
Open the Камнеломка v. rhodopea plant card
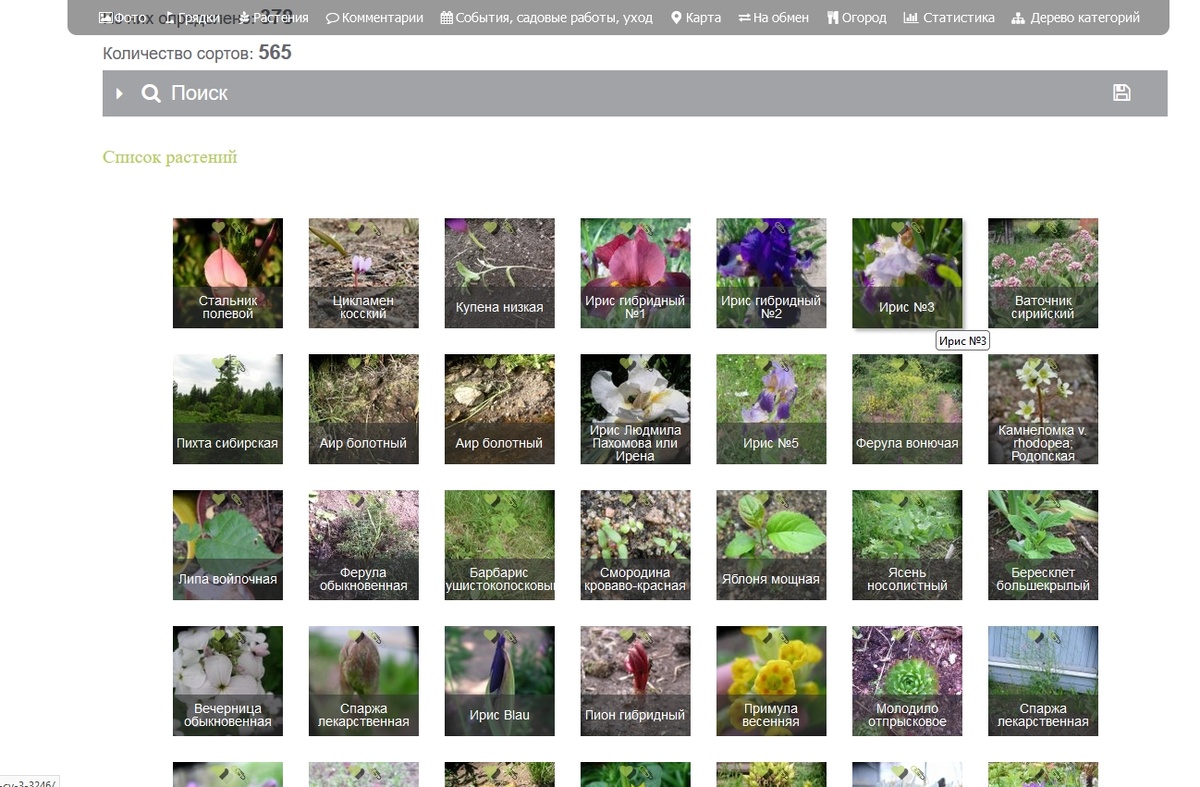[x=1043, y=409]
